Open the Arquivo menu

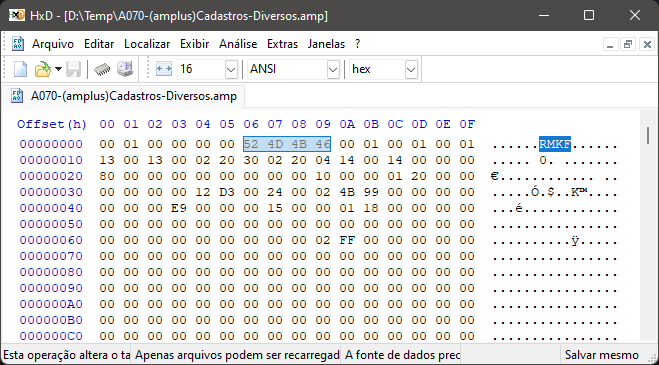pos(53,44)
